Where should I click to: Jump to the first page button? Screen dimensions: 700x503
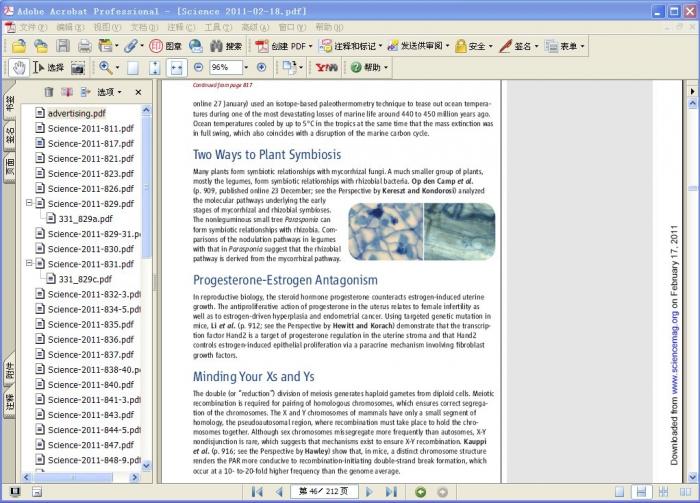(257, 492)
